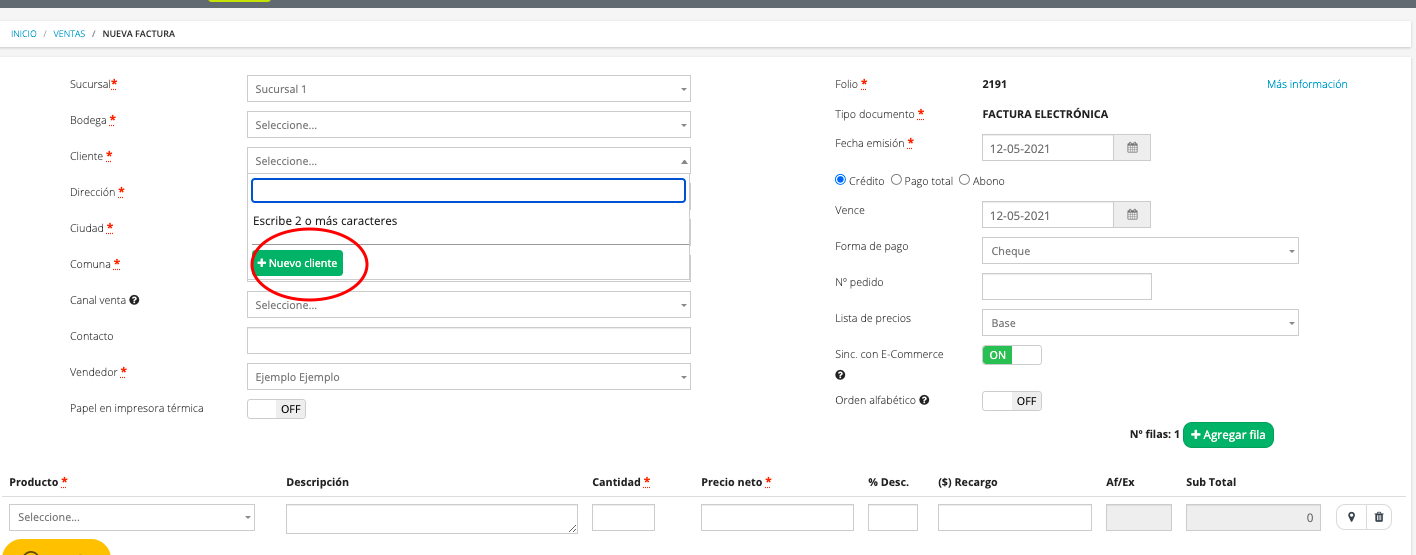Enable the Orden alfabético toggle
1416x555 pixels.
tap(1012, 401)
